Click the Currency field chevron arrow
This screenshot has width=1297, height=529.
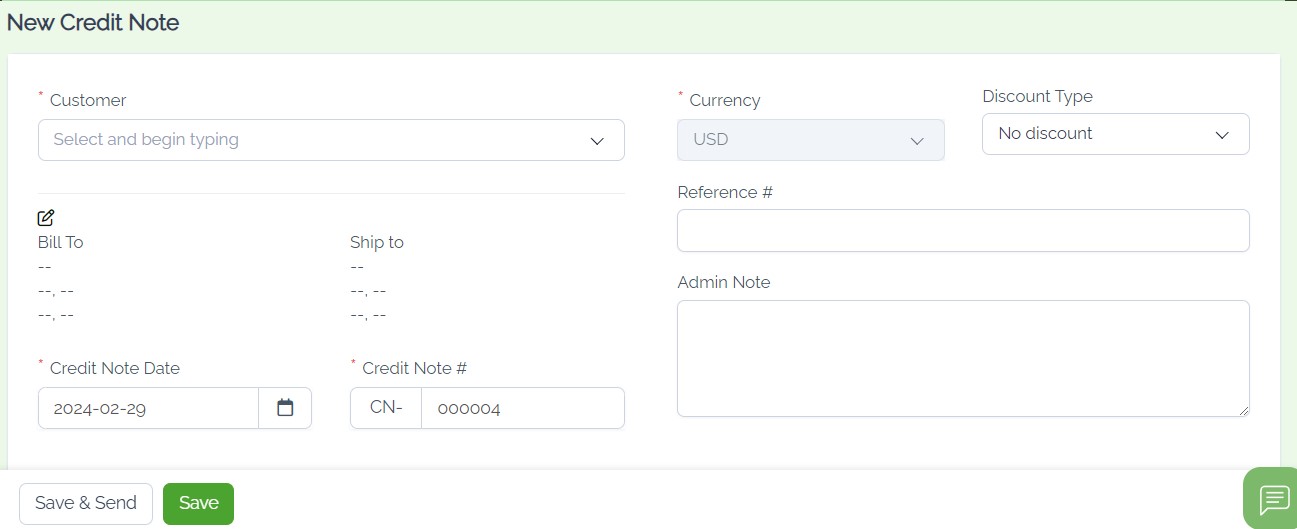(917, 141)
